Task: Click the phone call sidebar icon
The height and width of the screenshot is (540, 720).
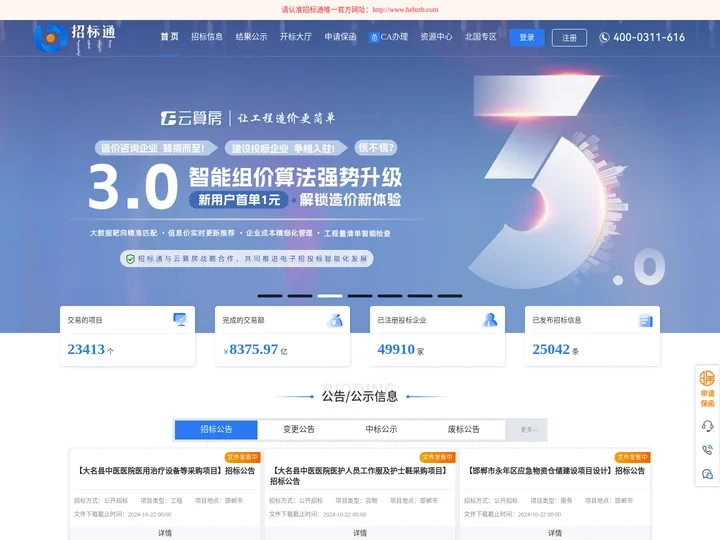Action: click(x=707, y=450)
